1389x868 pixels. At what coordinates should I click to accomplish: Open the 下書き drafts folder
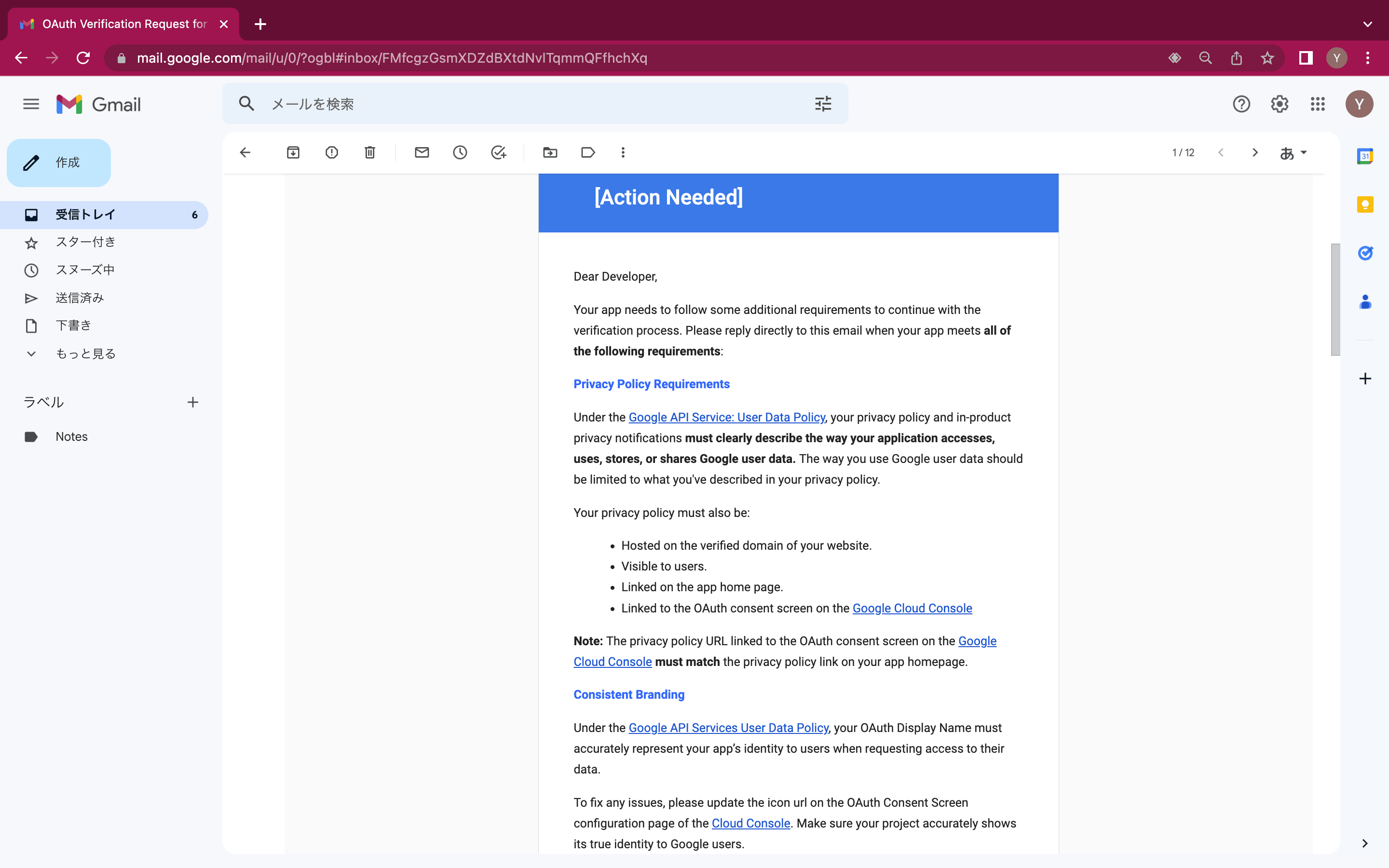pos(104,325)
